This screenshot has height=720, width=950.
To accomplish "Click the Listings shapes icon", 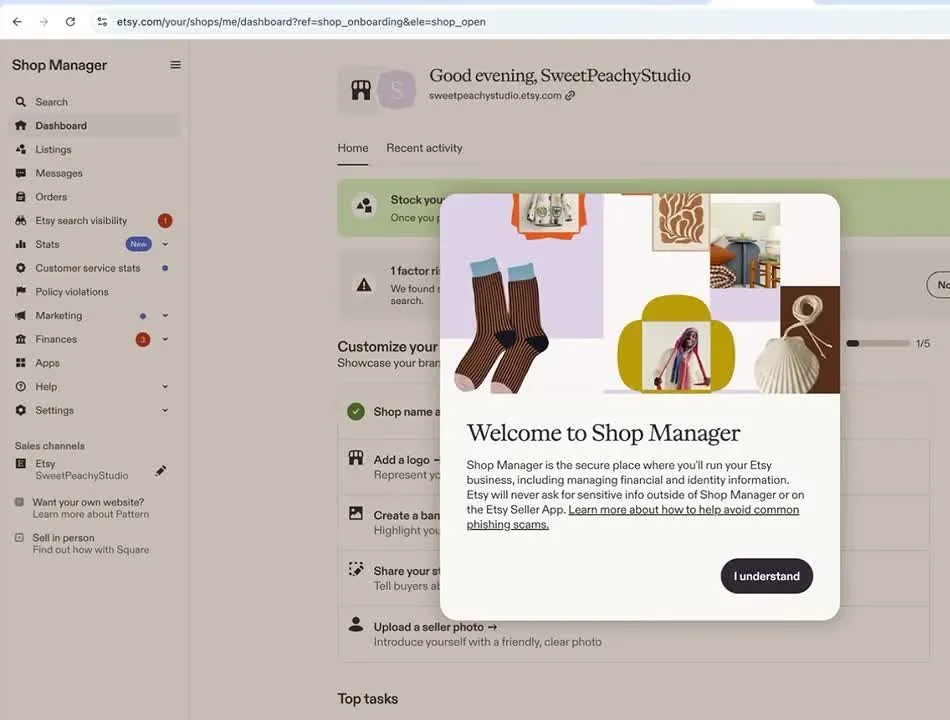I will pos(21,149).
